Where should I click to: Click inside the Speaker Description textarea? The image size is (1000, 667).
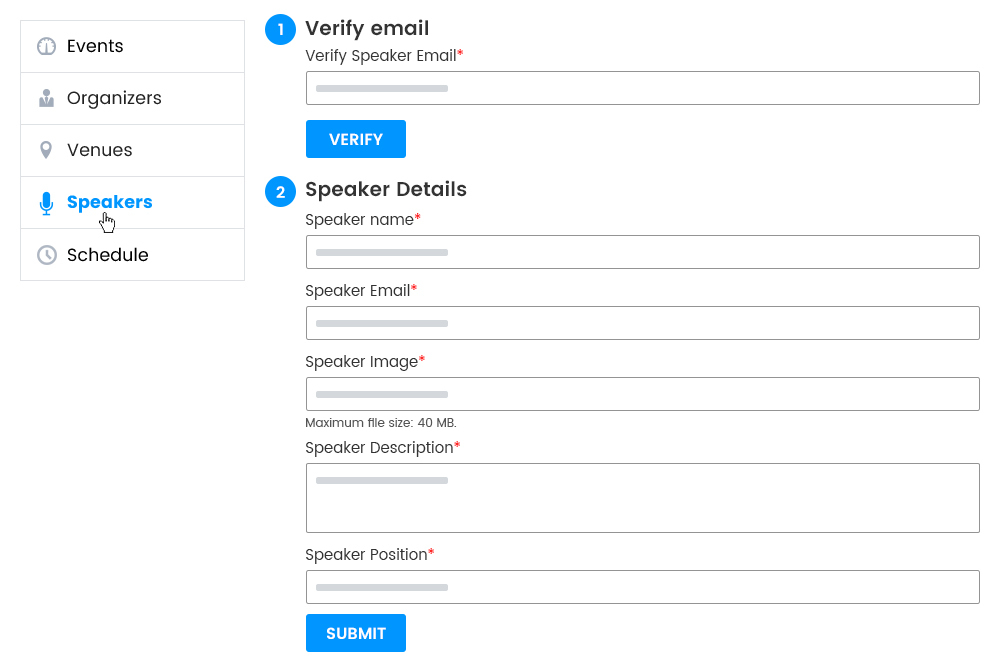(642, 497)
